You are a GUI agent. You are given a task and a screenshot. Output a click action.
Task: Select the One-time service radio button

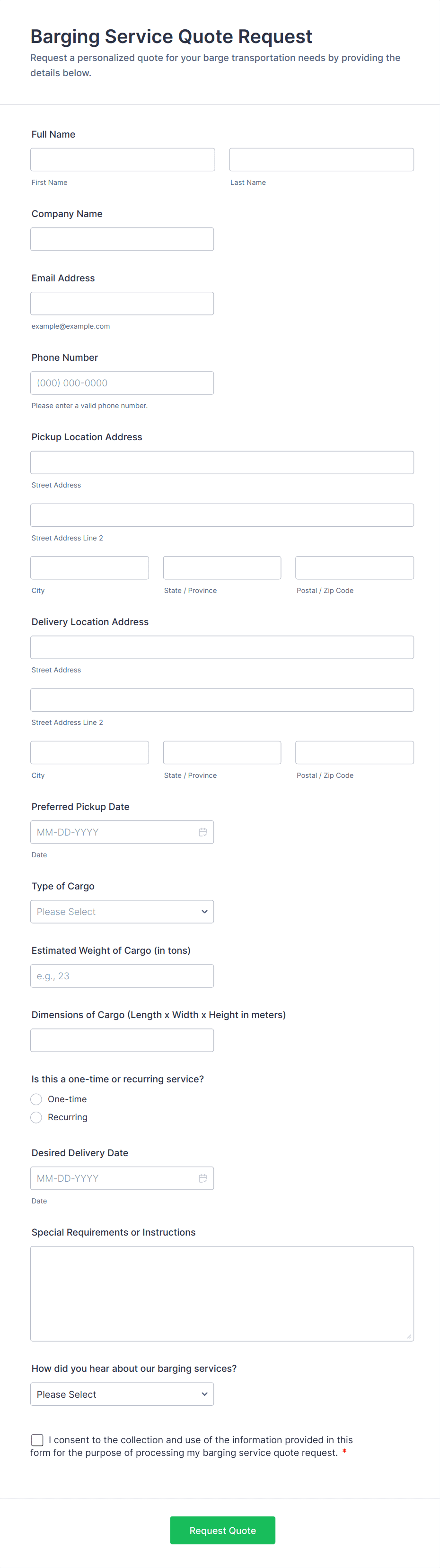[x=36, y=1099]
